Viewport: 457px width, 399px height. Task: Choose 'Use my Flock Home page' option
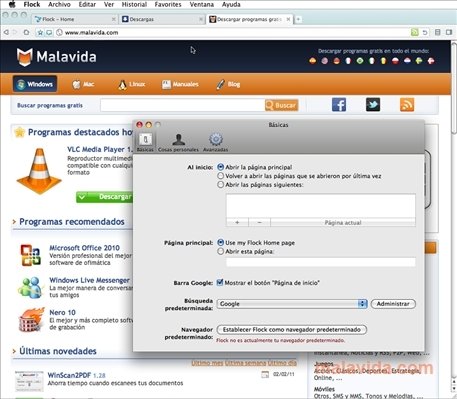[220, 243]
